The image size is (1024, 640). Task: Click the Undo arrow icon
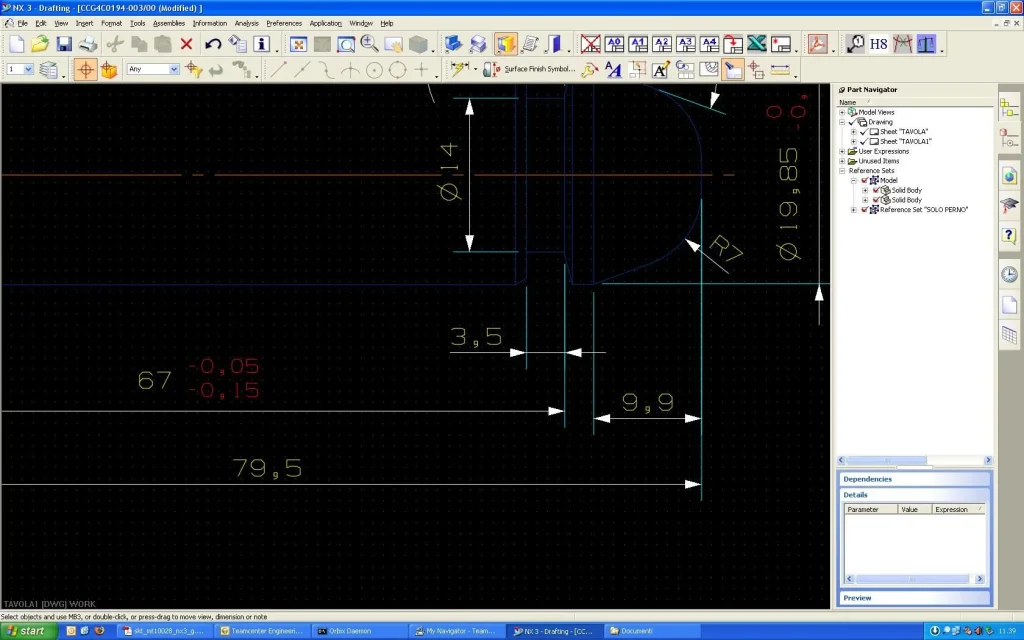pyautogui.click(x=212, y=44)
